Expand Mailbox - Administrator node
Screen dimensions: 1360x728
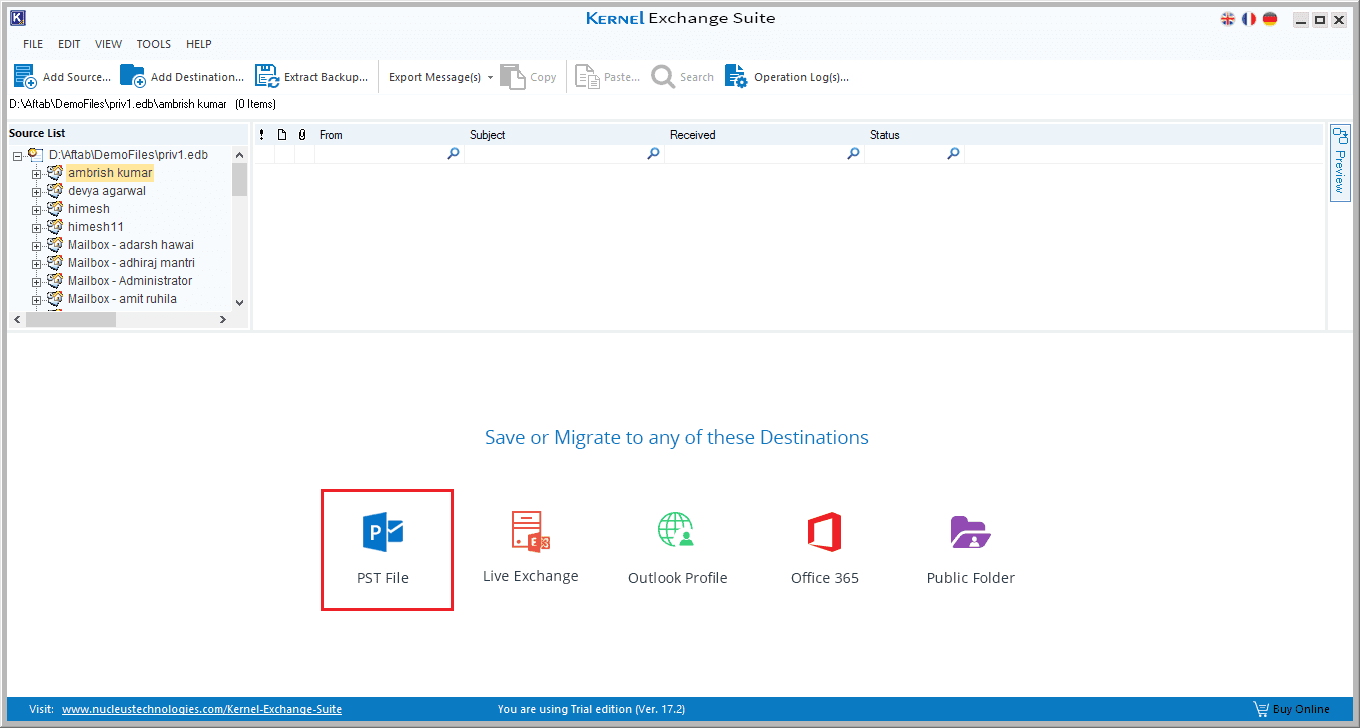click(x=37, y=282)
